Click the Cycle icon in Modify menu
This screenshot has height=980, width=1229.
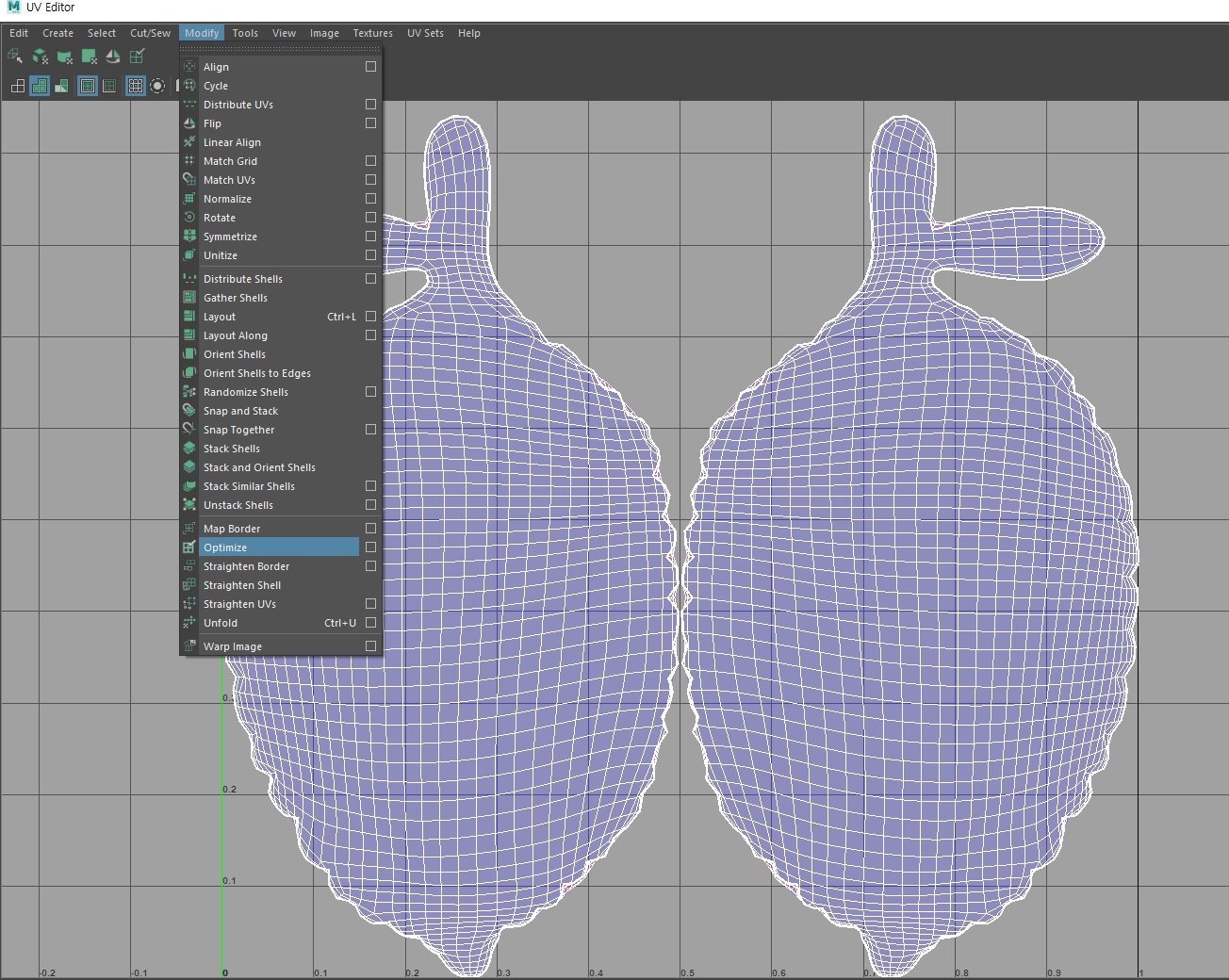click(189, 86)
